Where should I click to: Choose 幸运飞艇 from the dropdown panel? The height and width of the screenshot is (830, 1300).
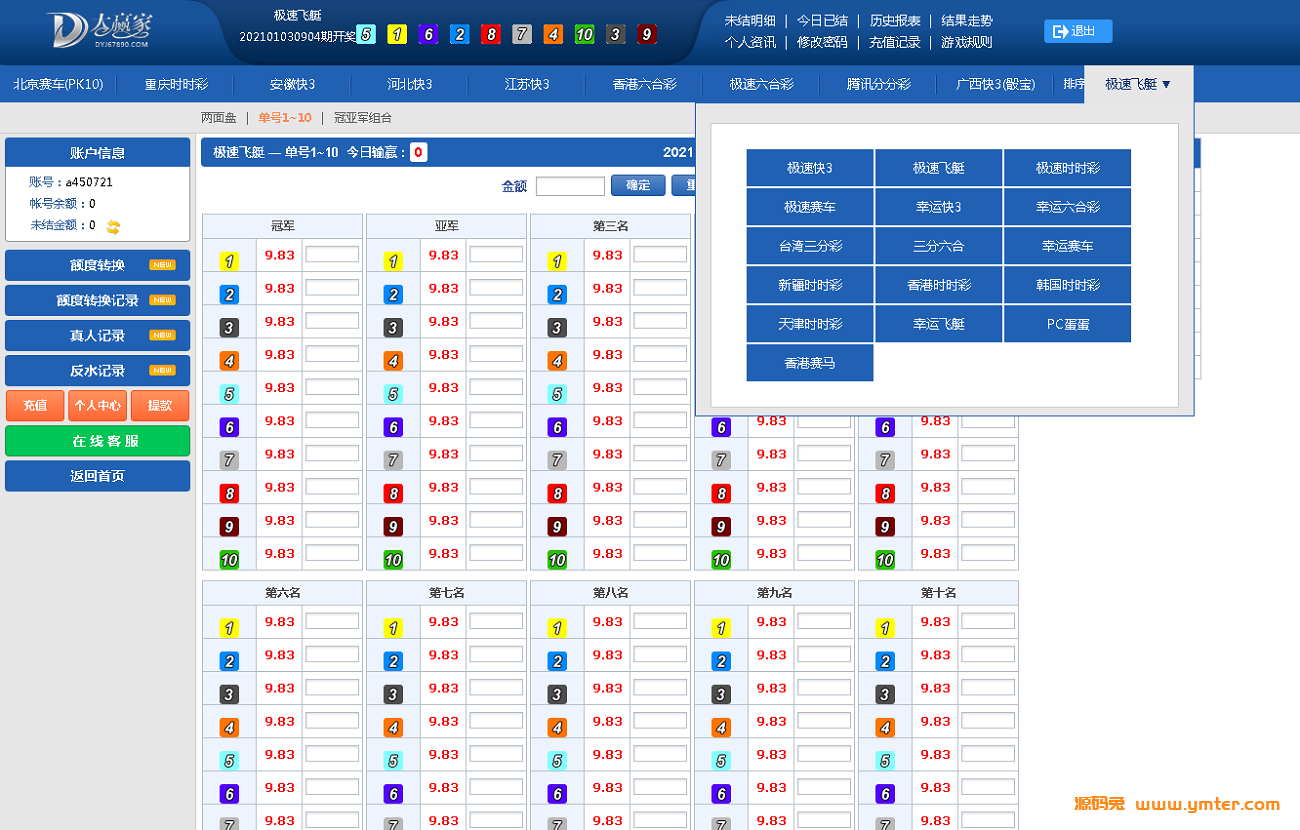[939, 324]
